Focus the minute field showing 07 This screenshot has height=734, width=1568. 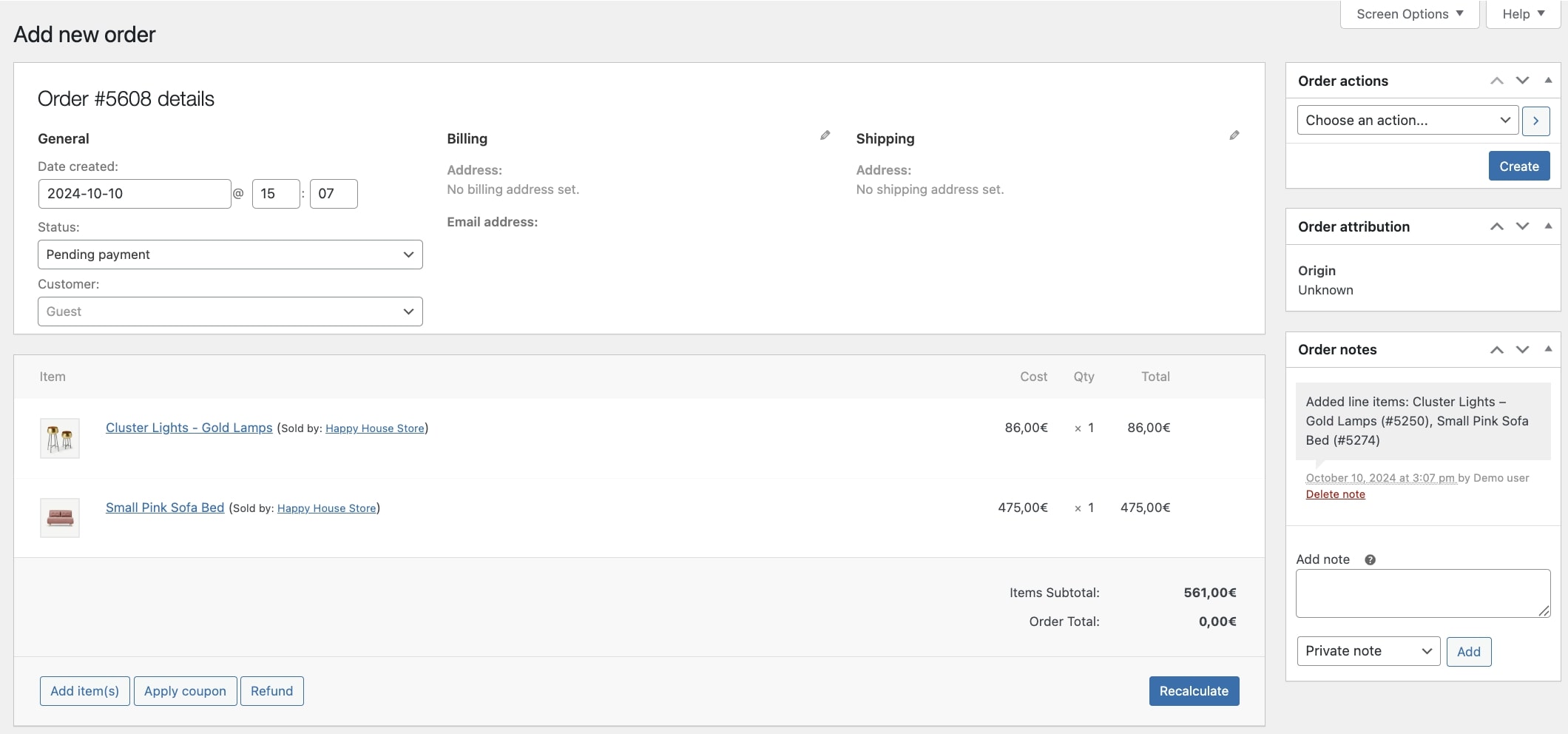pos(334,194)
